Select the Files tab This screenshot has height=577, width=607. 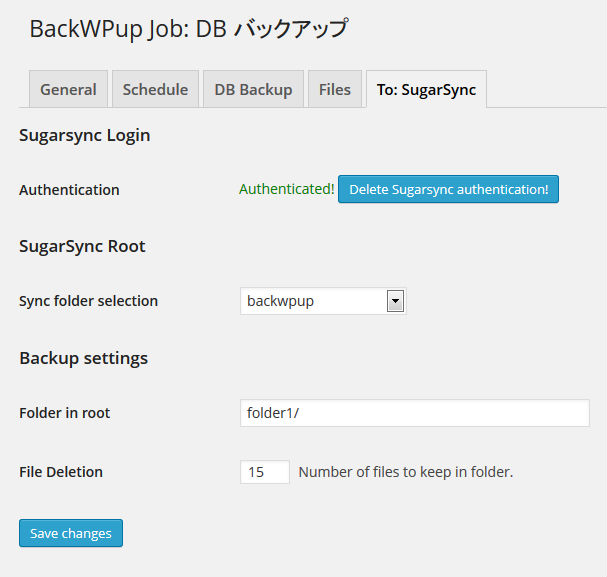(x=335, y=89)
